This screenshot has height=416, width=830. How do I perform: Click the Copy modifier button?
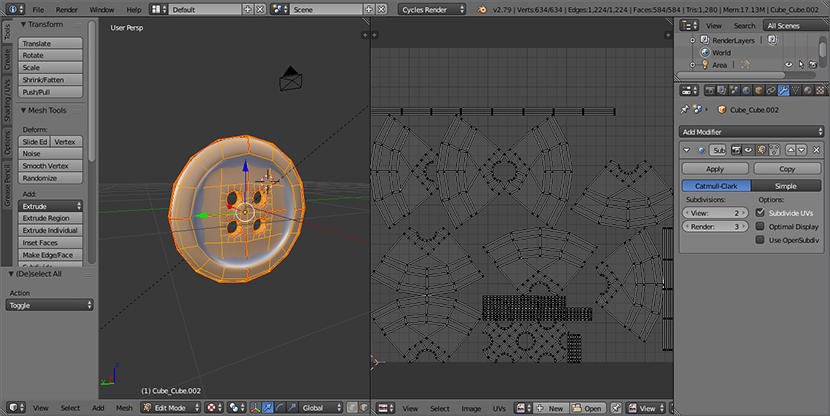[787, 169]
